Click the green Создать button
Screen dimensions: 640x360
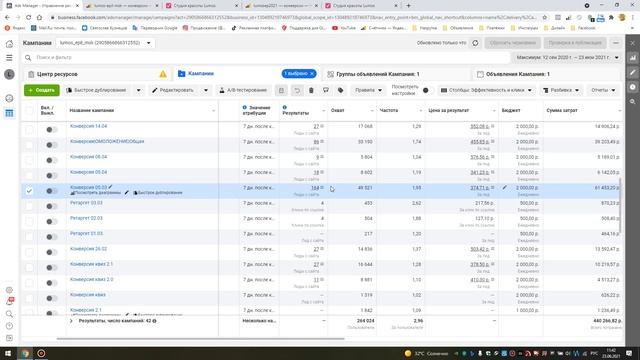coord(42,90)
